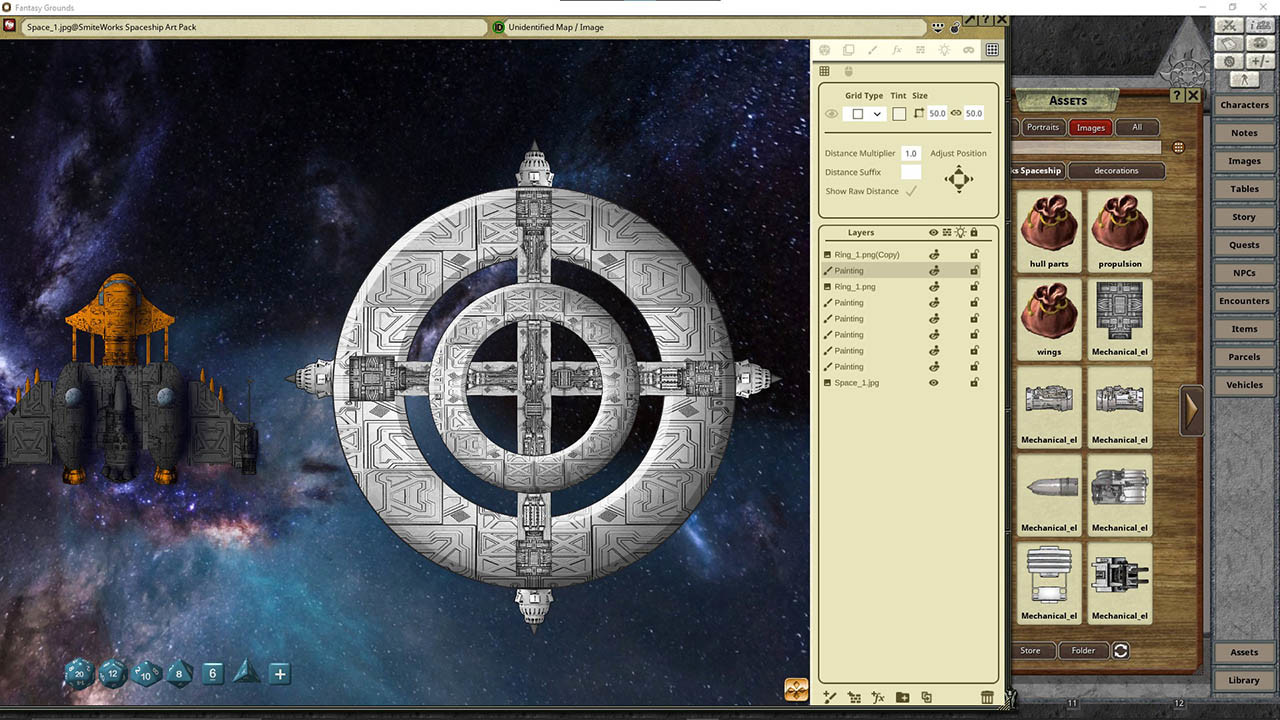Duplicate the current layer using the copy icon

click(926, 697)
